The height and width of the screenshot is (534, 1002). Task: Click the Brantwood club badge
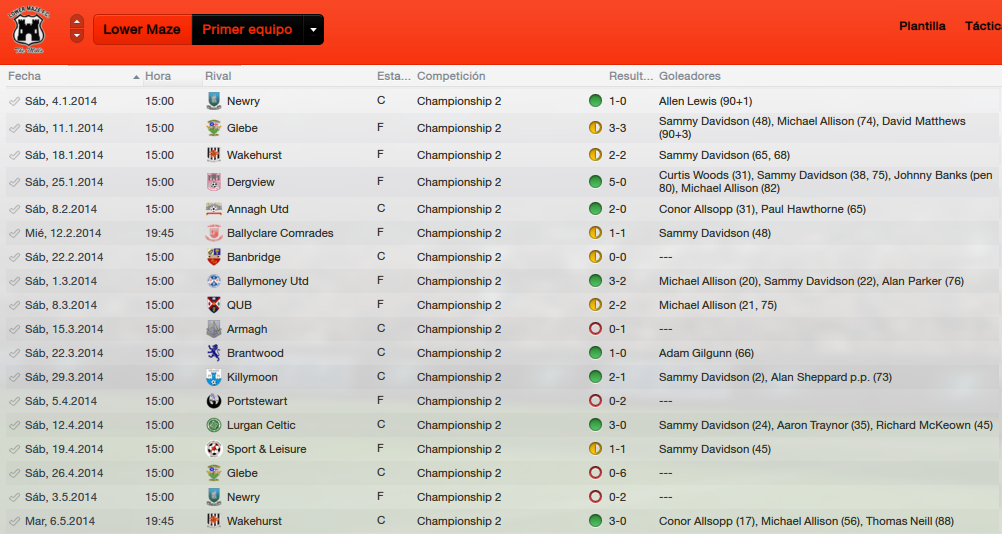(214, 353)
